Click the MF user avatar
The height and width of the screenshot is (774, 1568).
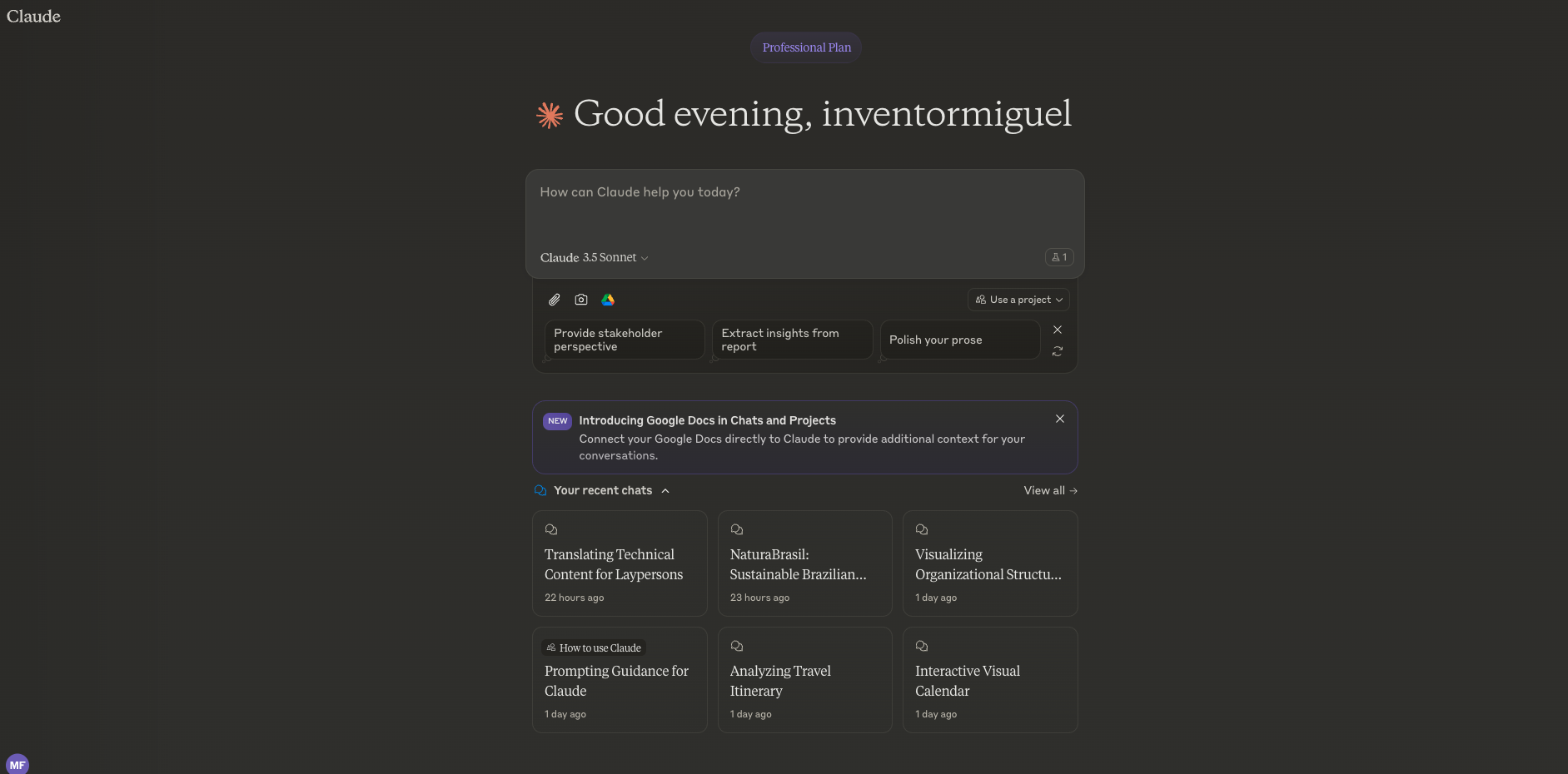17,764
